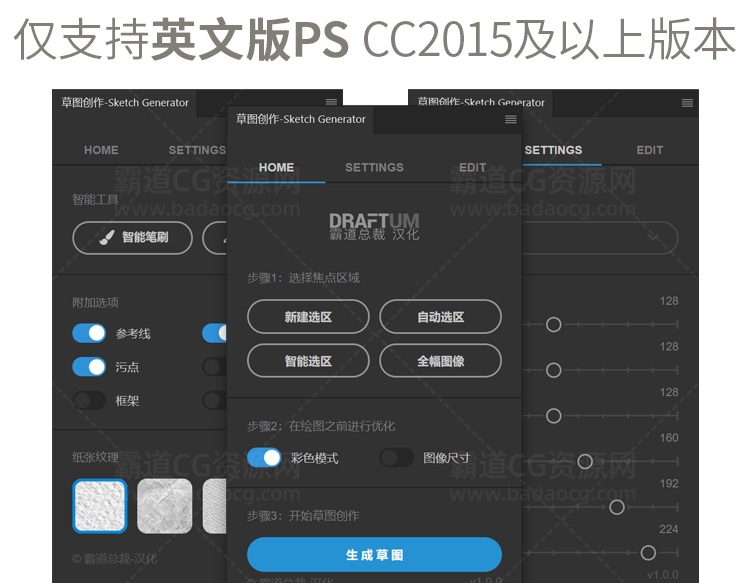
Task: Click the 新建选区 button
Action: point(308,317)
